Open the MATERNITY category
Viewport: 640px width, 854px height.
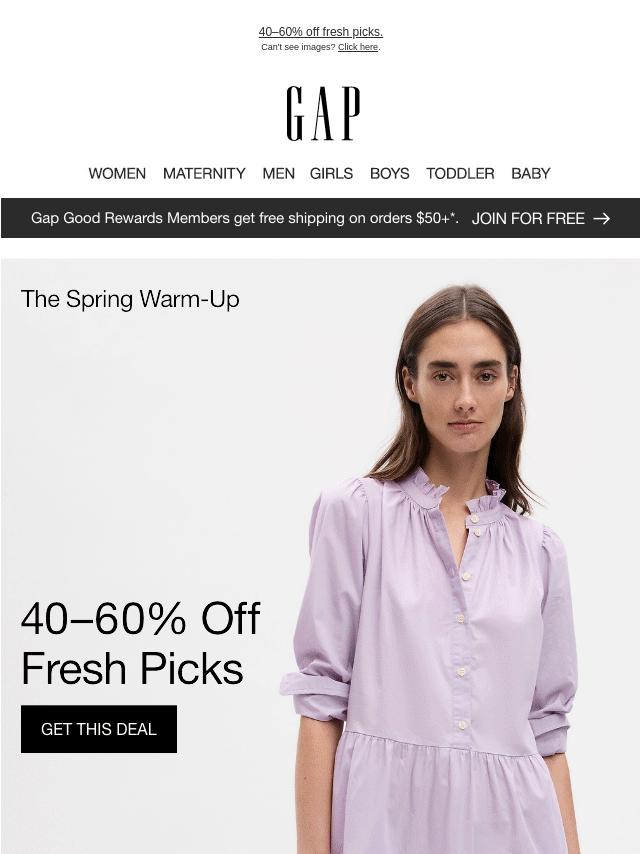pos(204,173)
